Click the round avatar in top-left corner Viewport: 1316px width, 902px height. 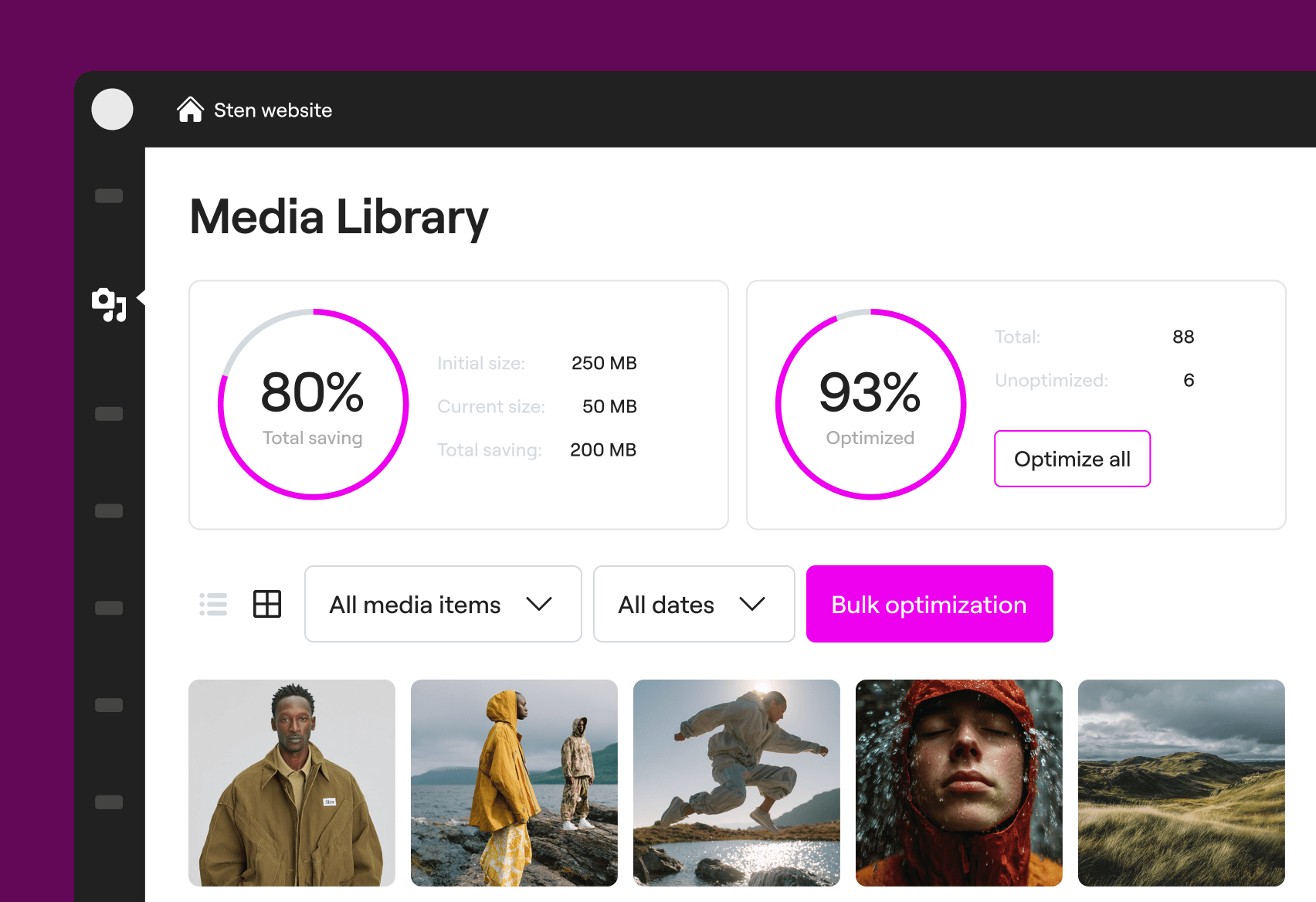coord(112,109)
